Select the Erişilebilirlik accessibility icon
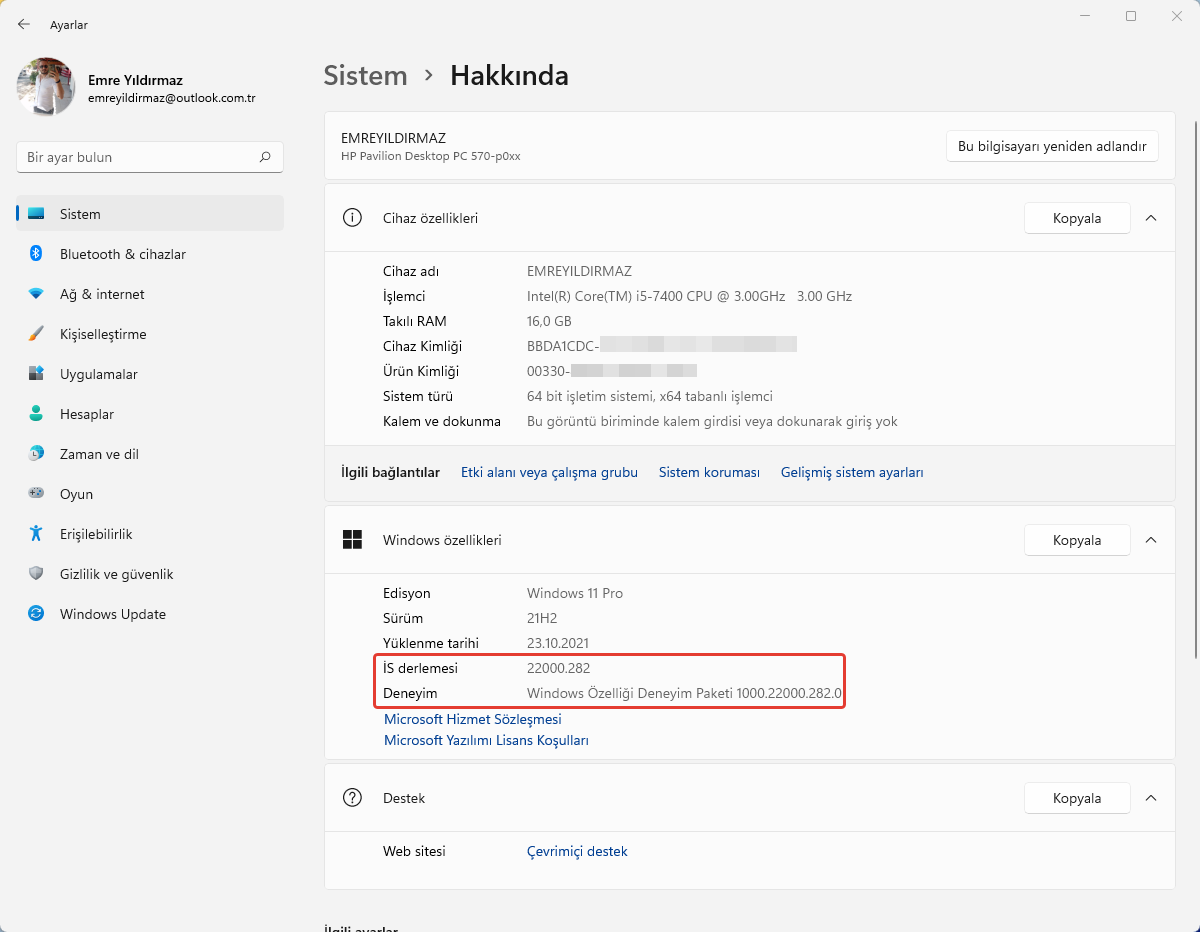 point(36,534)
